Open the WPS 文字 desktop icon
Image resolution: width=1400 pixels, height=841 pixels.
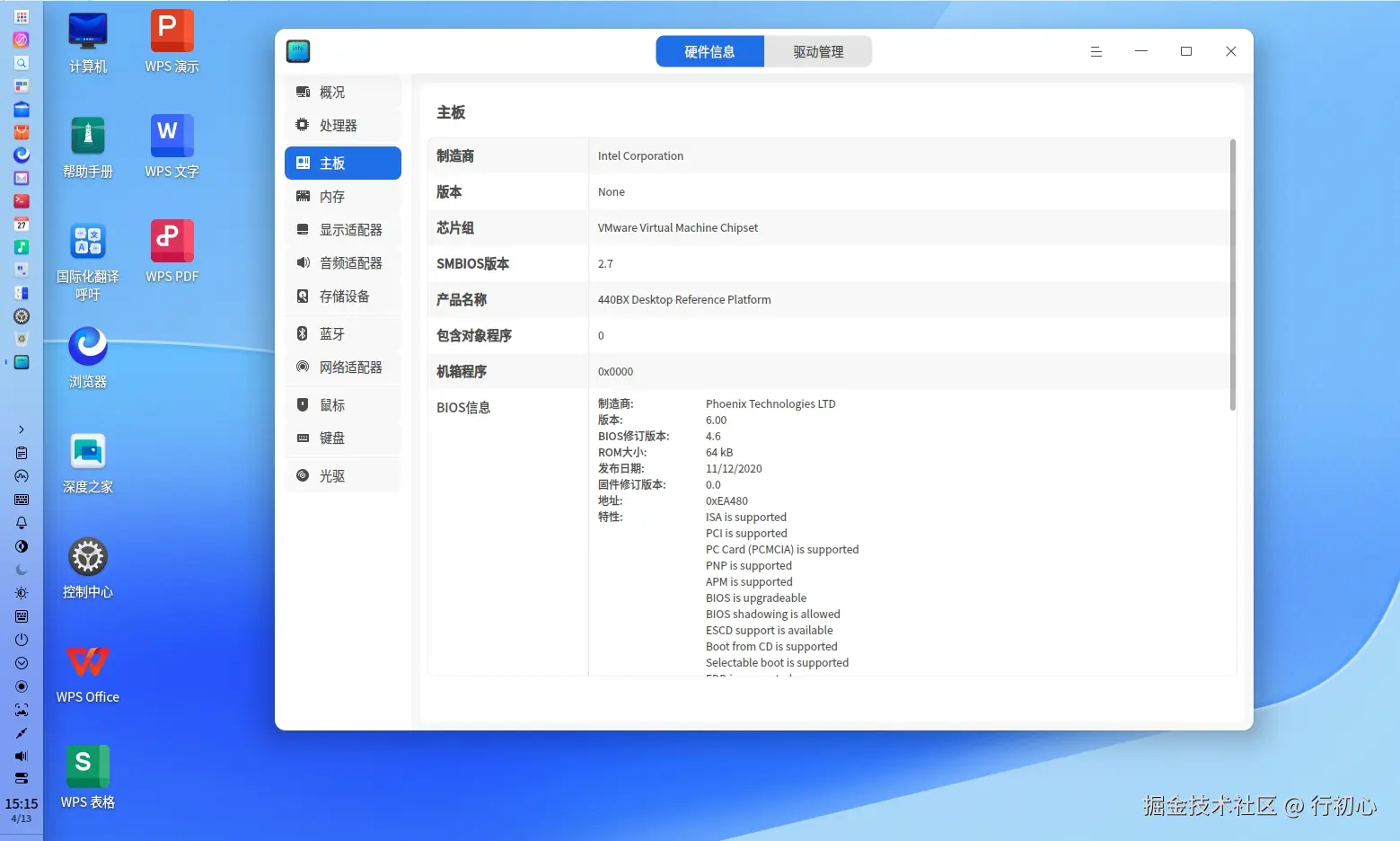coord(172,148)
